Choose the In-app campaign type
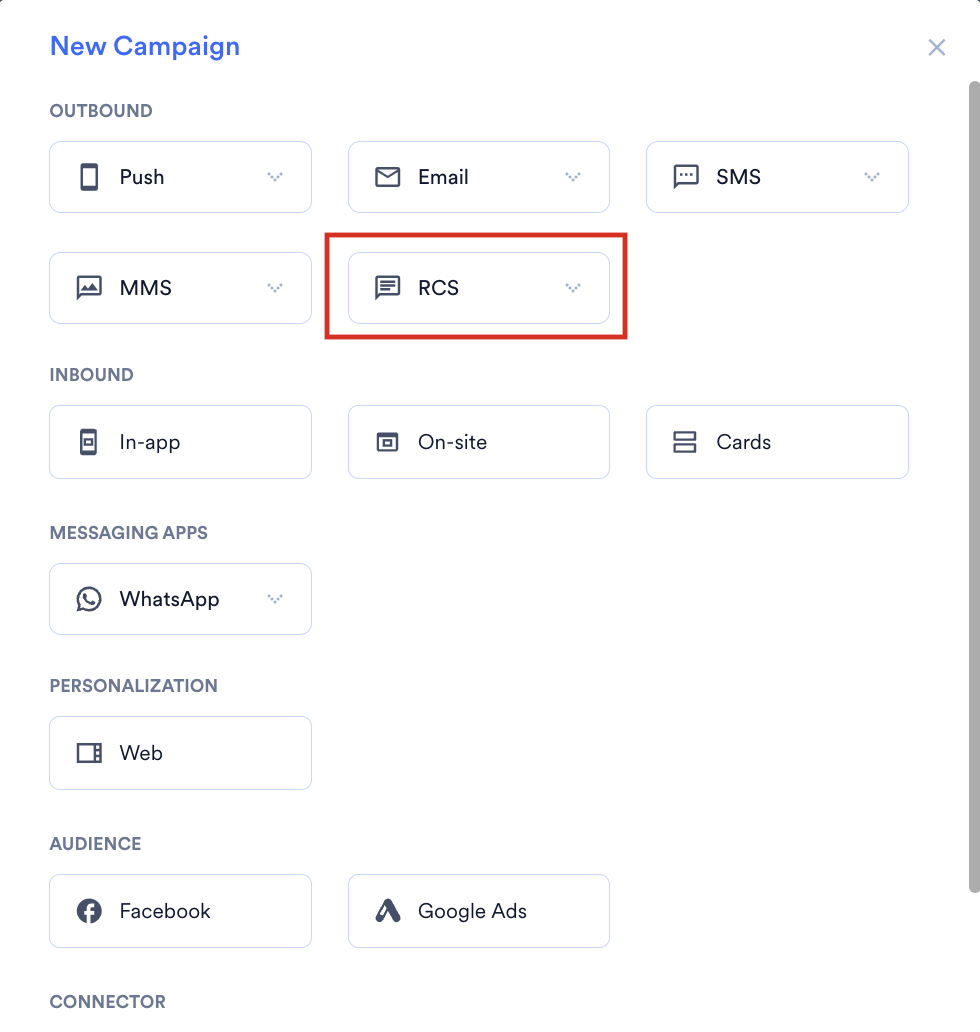 pos(180,442)
